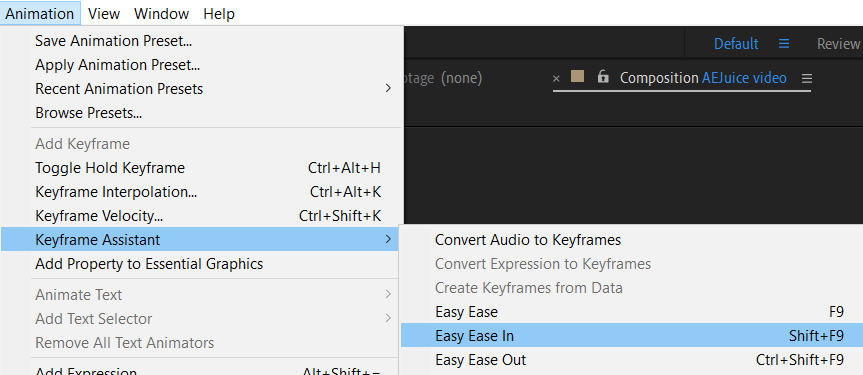Switch to the Review workspace
Viewport: 863px width, 375px height.
click(839, 44)
